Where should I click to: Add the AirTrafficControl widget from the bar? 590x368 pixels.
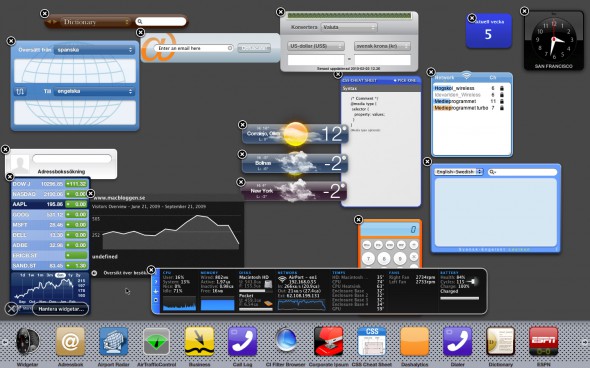pos(157,342)
